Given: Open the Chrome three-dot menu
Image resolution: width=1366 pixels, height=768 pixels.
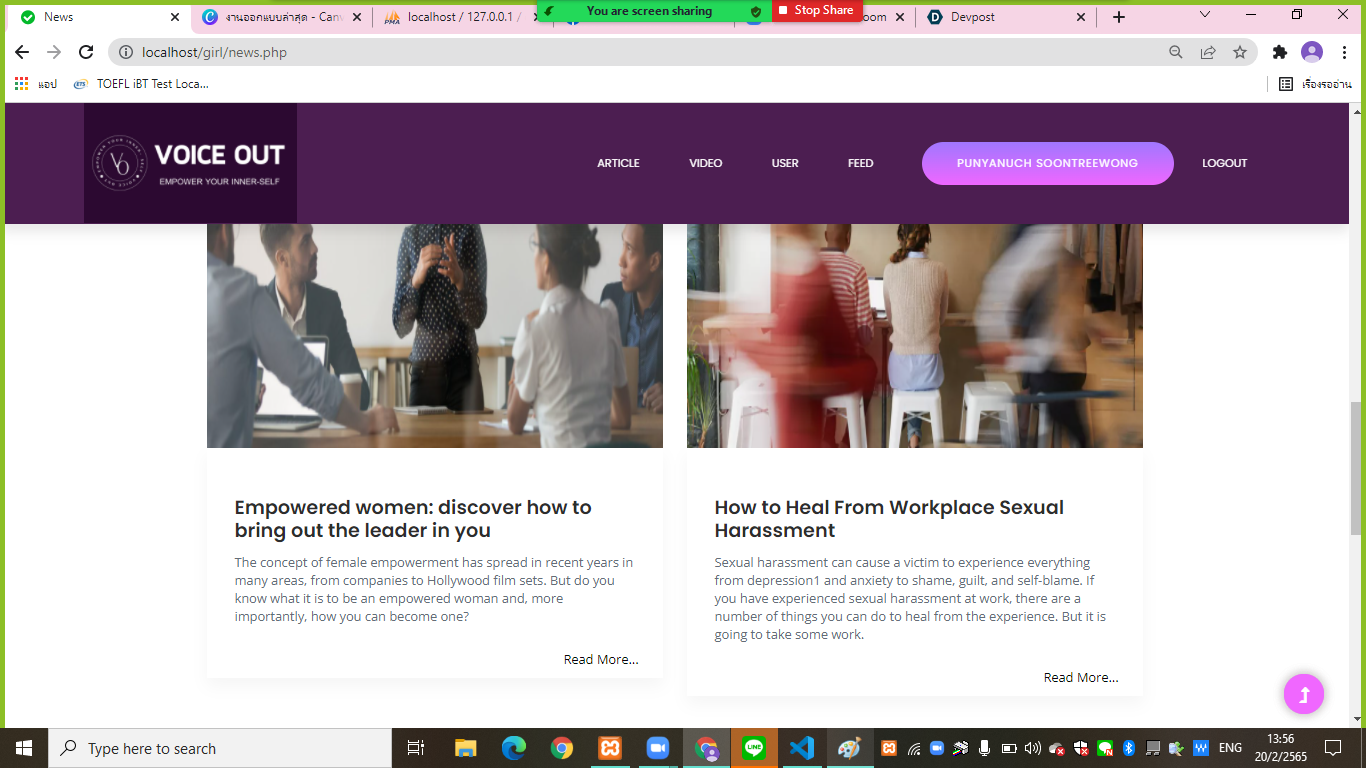Looking at the screenshot, I should click(1343, 52).
